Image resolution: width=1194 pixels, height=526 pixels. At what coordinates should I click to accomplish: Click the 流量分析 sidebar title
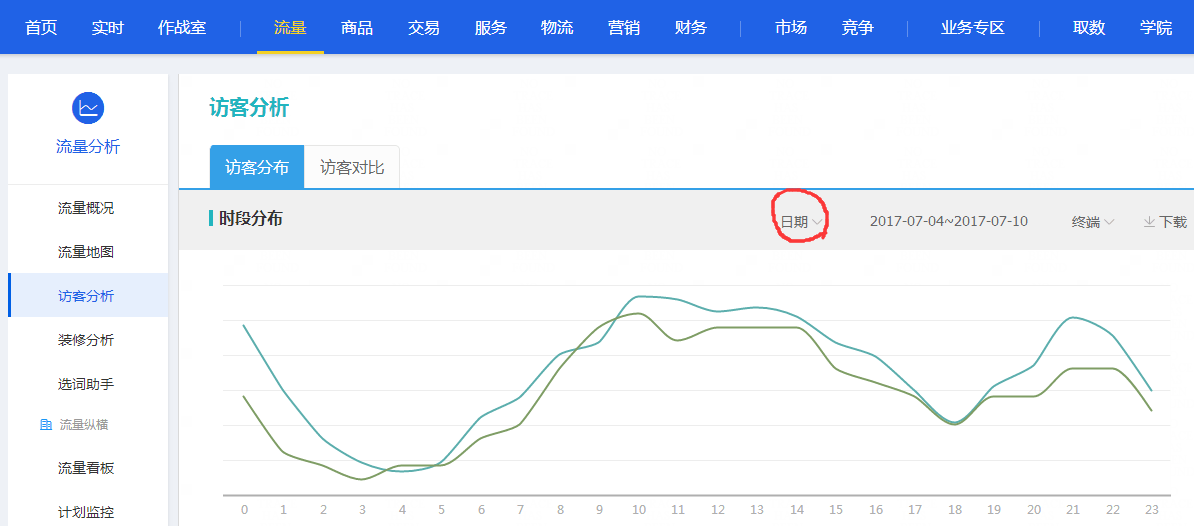[x=88, y=147]
